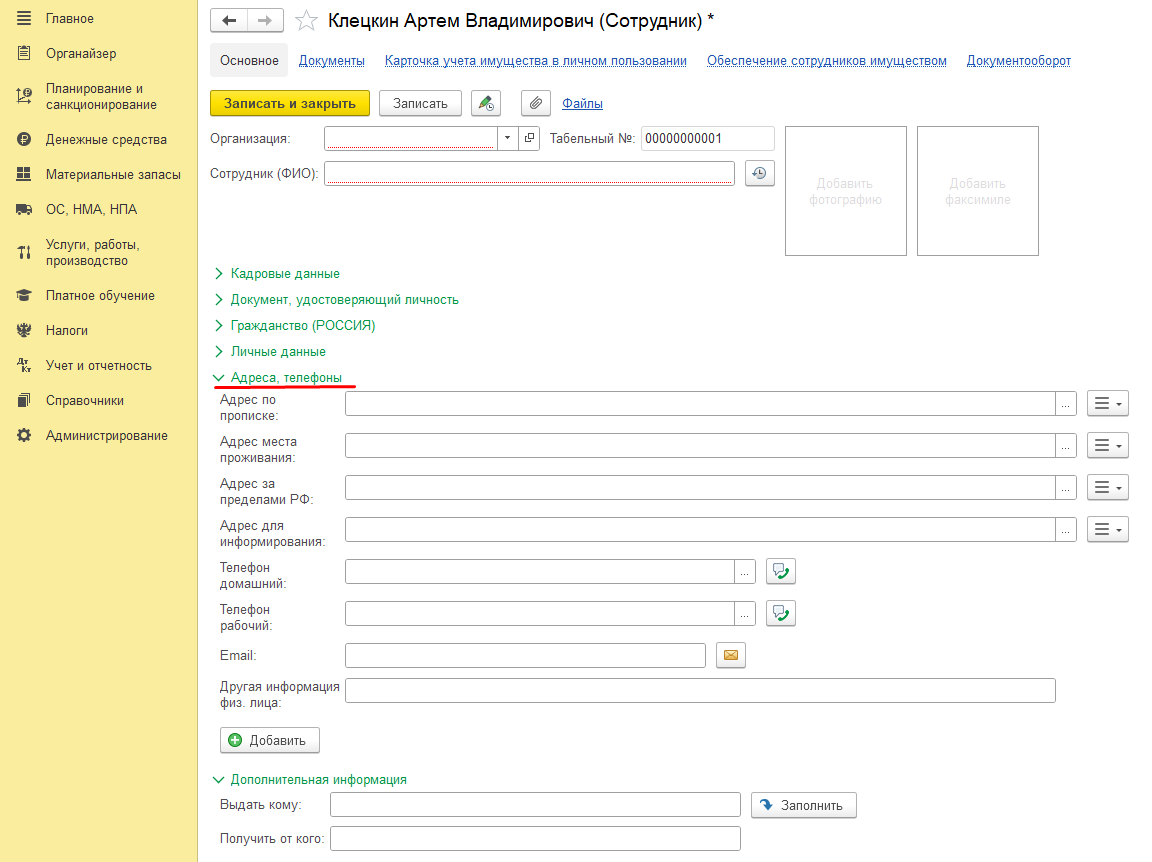Open ellipsis picker for Адрес места проживания
Screen dimensions: 1152x862
pyautogui.click(x=1065, y=445)
